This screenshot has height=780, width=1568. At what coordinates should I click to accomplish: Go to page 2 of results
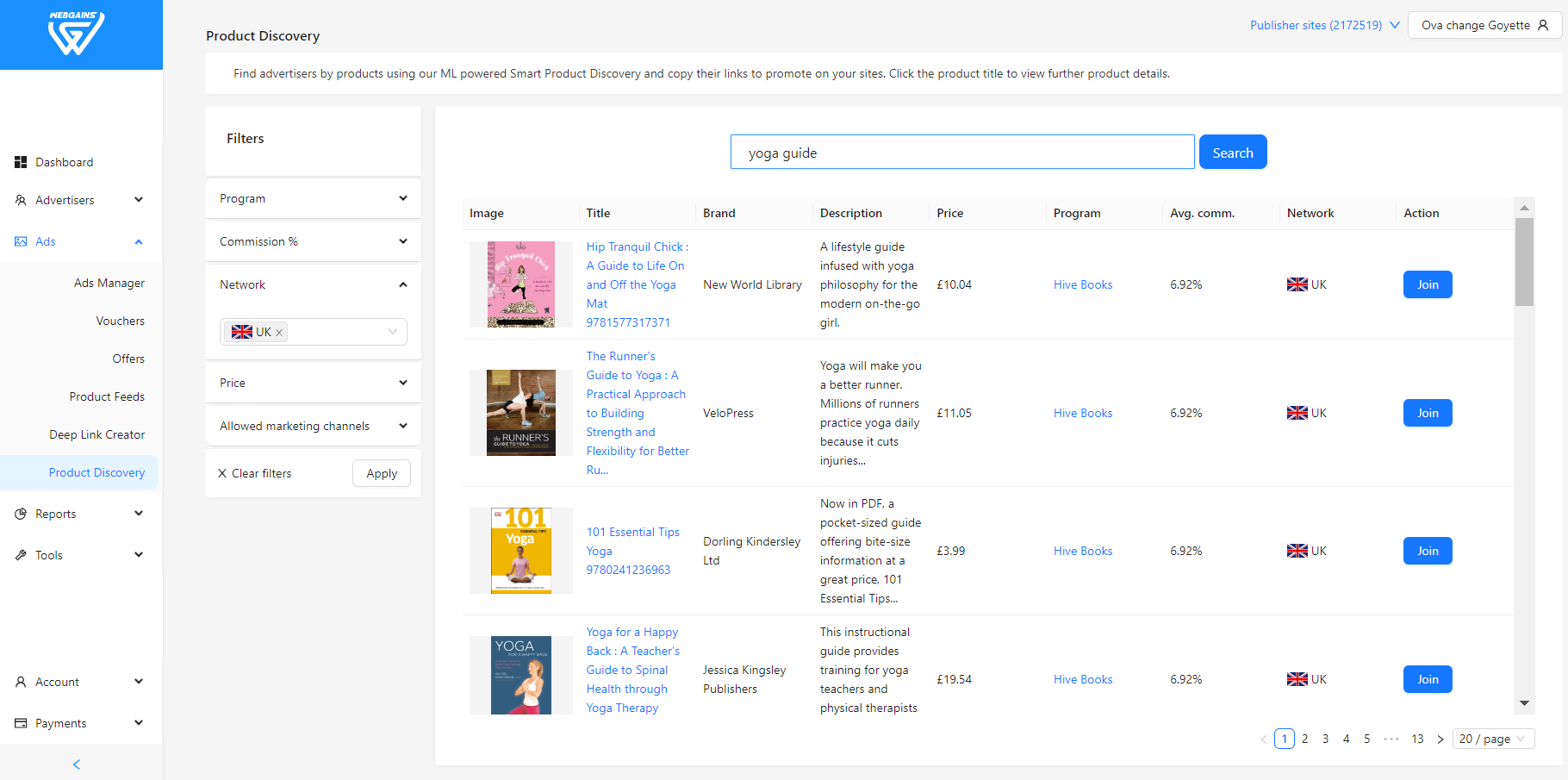(1304, 739)
